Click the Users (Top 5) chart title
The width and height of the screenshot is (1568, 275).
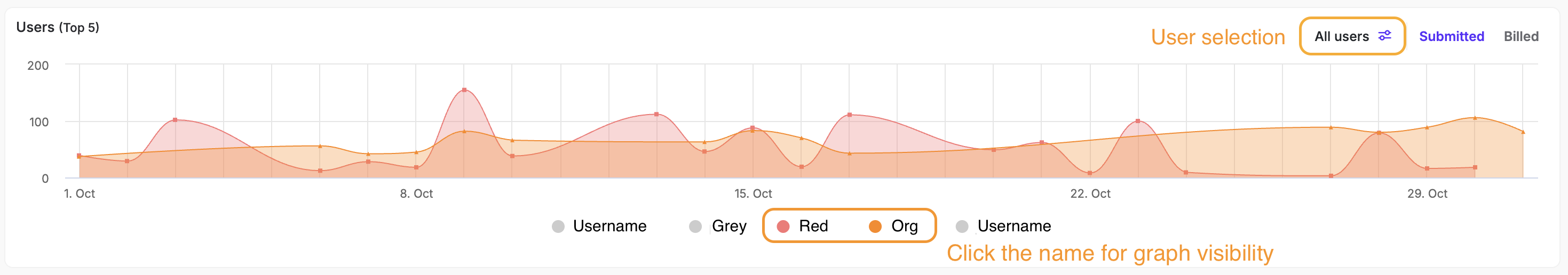(58, 27)
